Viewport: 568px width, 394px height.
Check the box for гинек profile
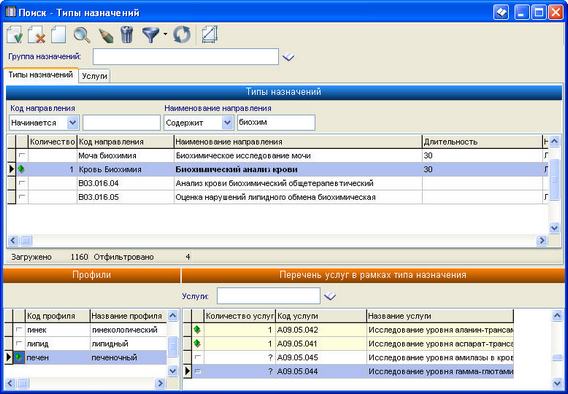(x=19, y=330)
